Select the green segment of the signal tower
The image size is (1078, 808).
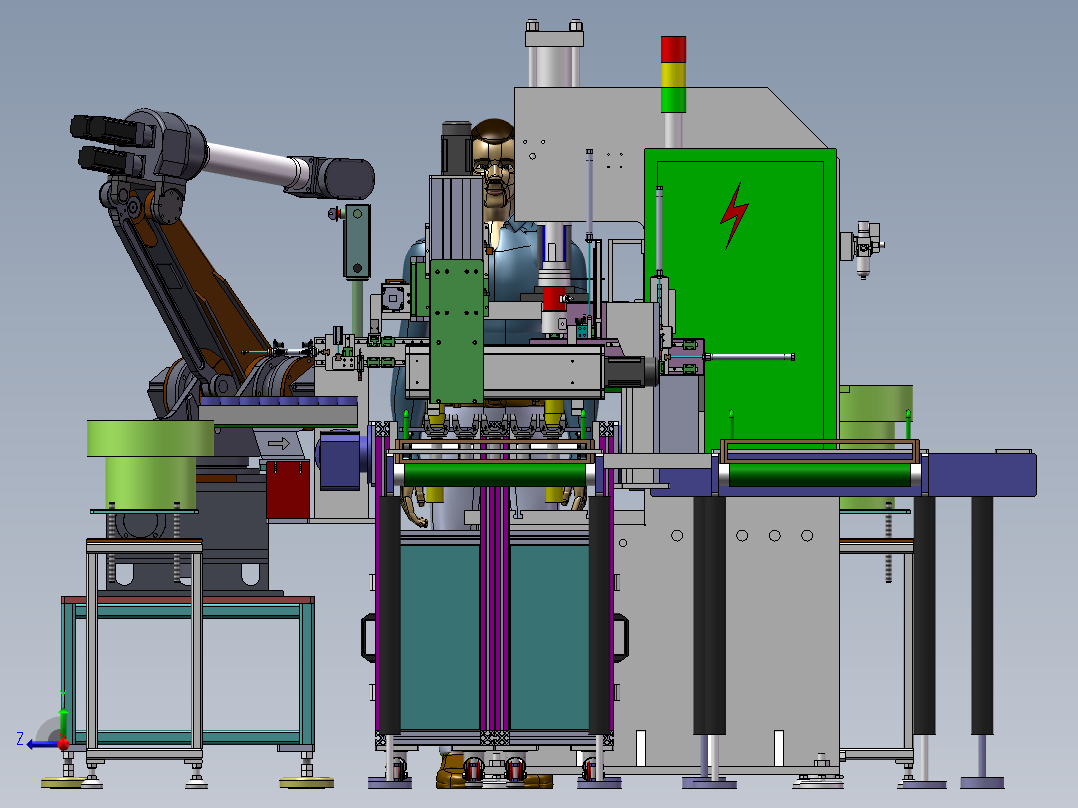(x=673, y=99)
